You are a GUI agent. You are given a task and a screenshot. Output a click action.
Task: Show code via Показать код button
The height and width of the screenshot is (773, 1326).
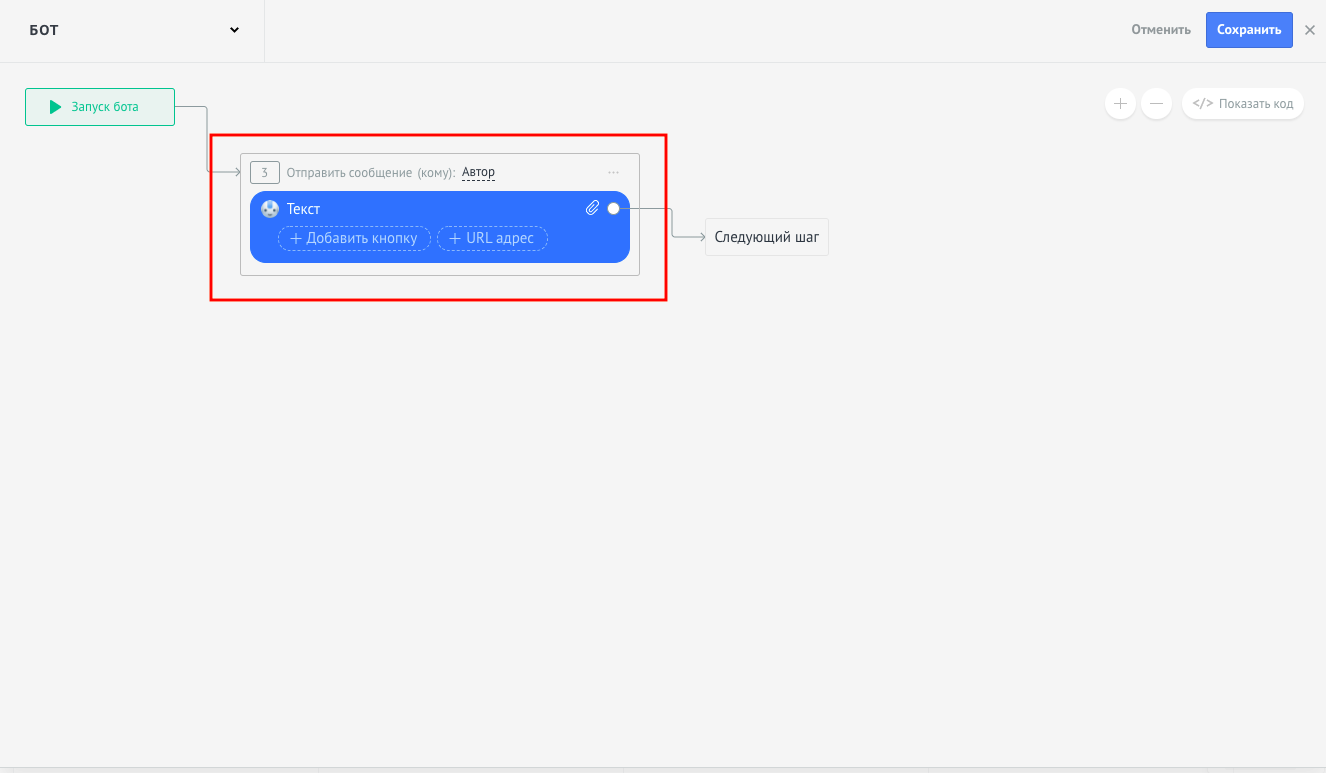pos(1243,103)
